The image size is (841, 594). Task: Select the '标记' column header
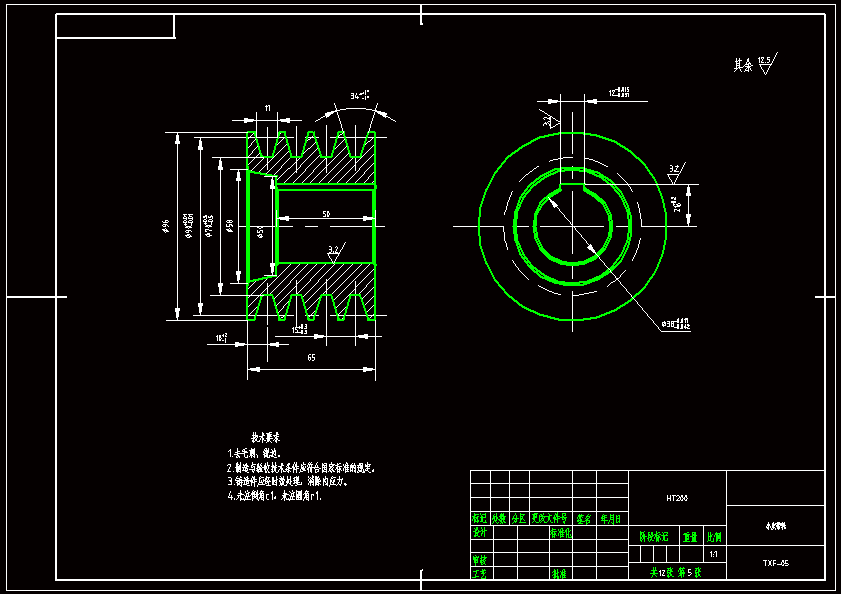pos(479,518)
